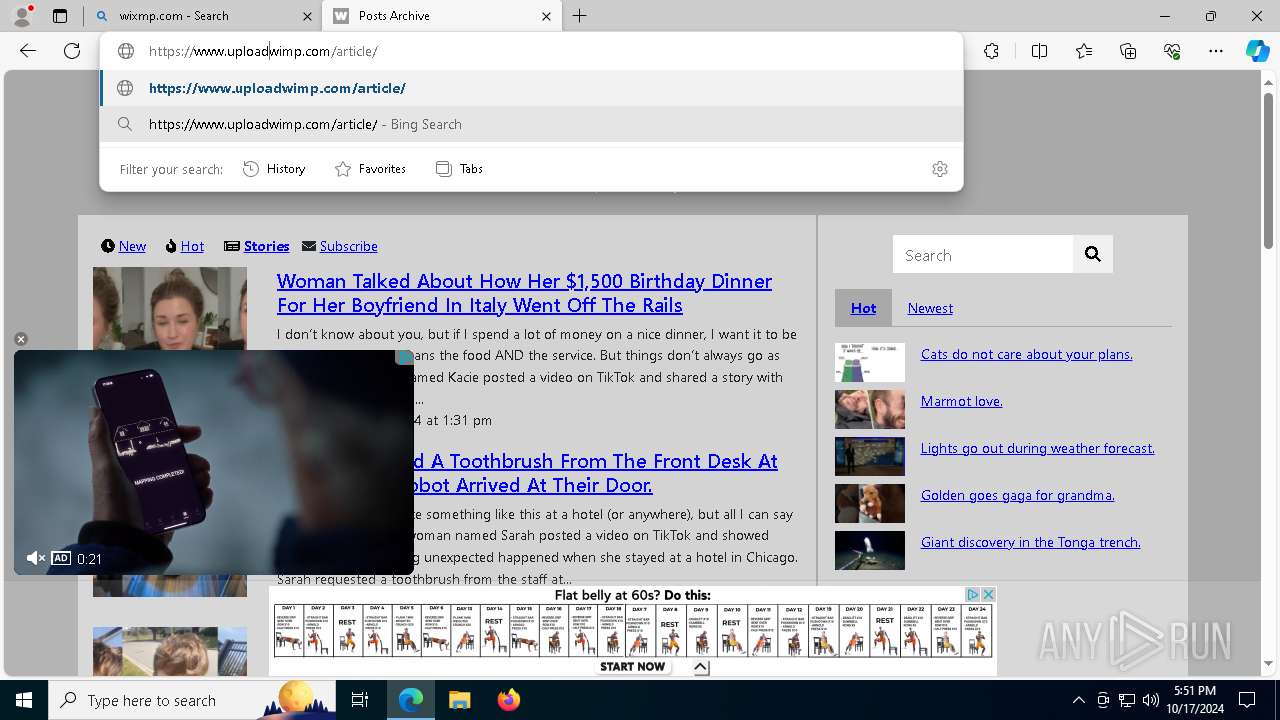Open File Explorer from the taskbar
Viewport: 1280px width, 720px height.
click(459, 700)
